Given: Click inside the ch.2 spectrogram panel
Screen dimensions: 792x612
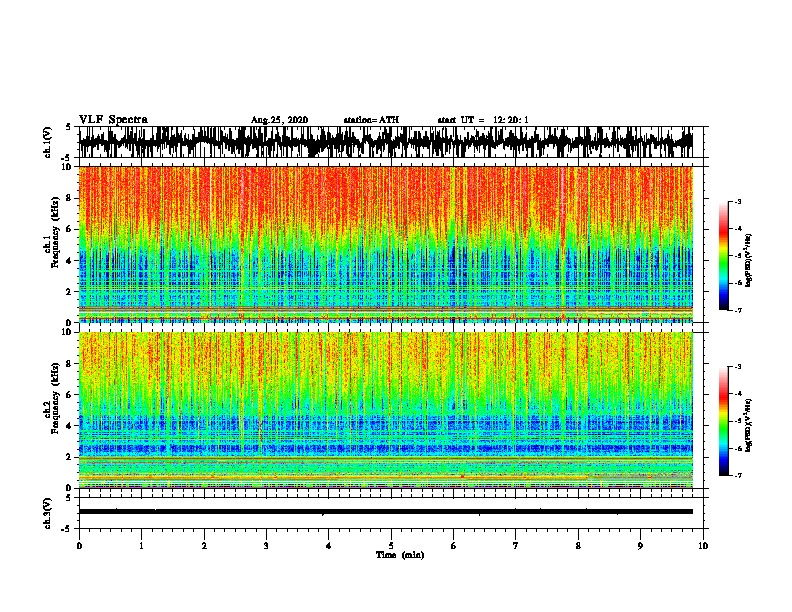Looking at the screenshot, I should click(x=385, y=410).
